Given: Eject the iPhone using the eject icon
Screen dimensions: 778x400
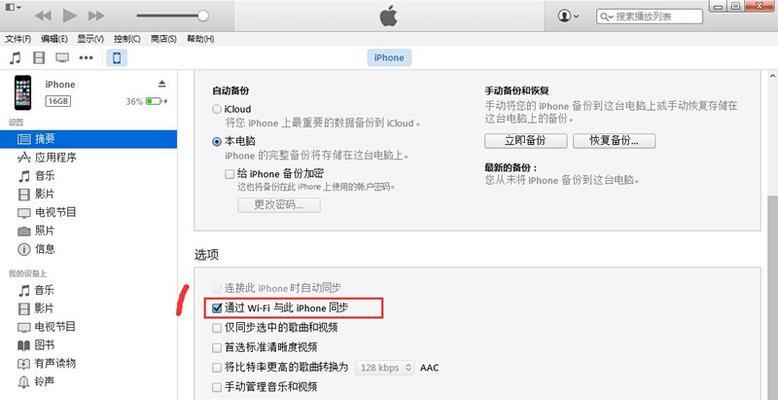Looking at the screenshot, I should [162, 83].
